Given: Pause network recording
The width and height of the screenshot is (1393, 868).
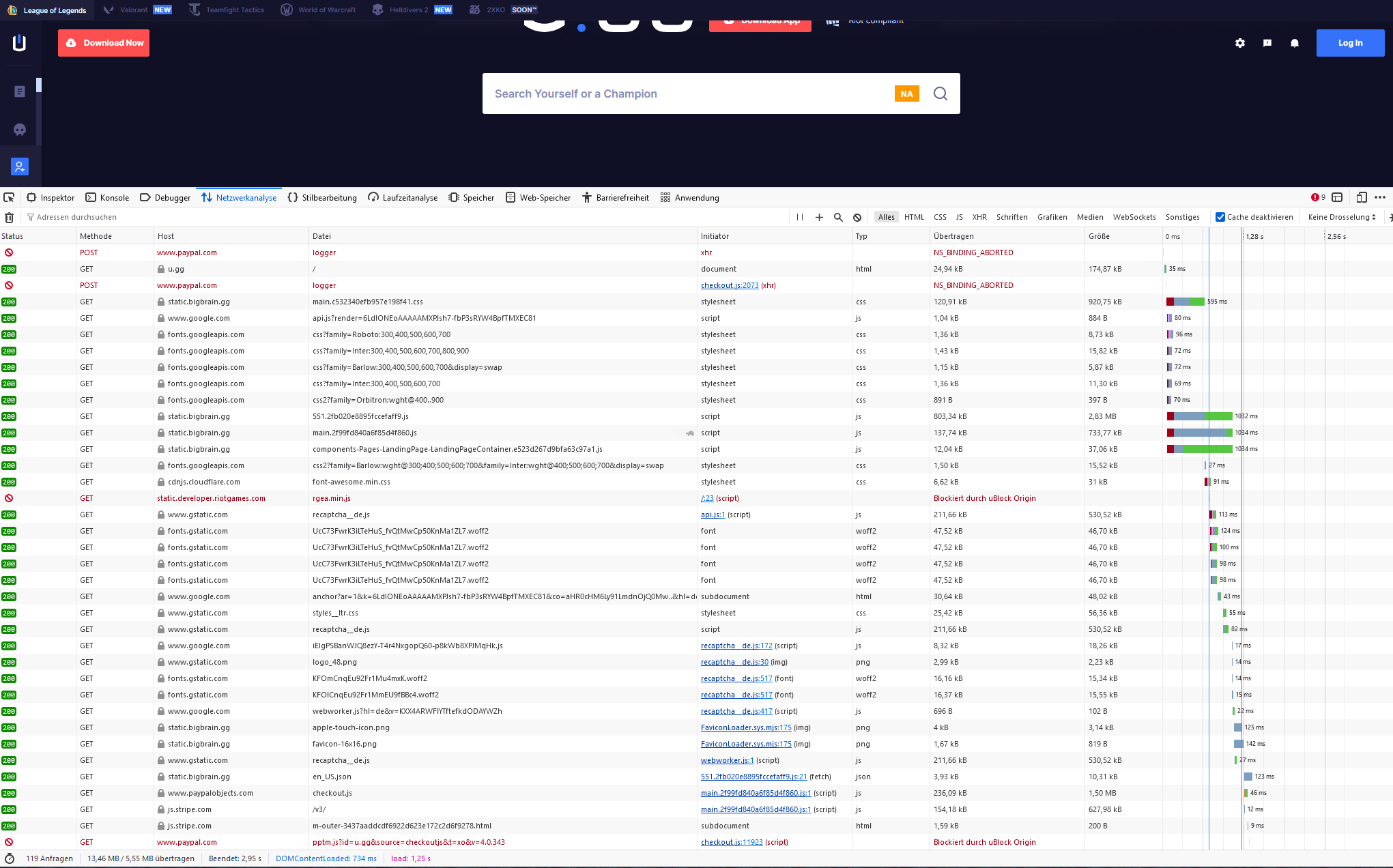Looking at the screenshot, I should [x=800, y=217].
